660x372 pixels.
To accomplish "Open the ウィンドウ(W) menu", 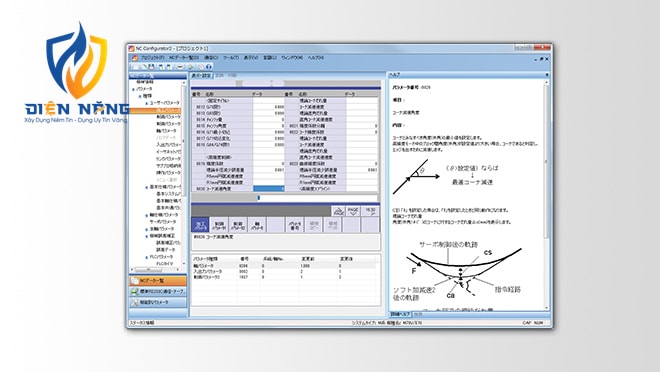I will coord(292,58).
